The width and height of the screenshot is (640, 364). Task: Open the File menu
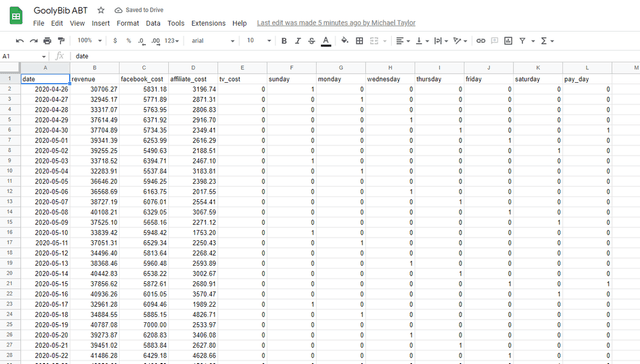38,23
